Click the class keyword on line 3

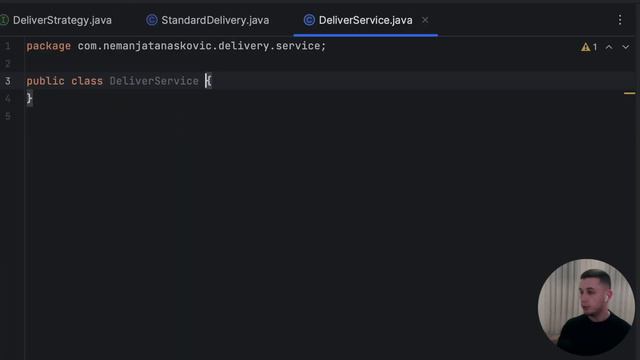[x=87, y=81]
